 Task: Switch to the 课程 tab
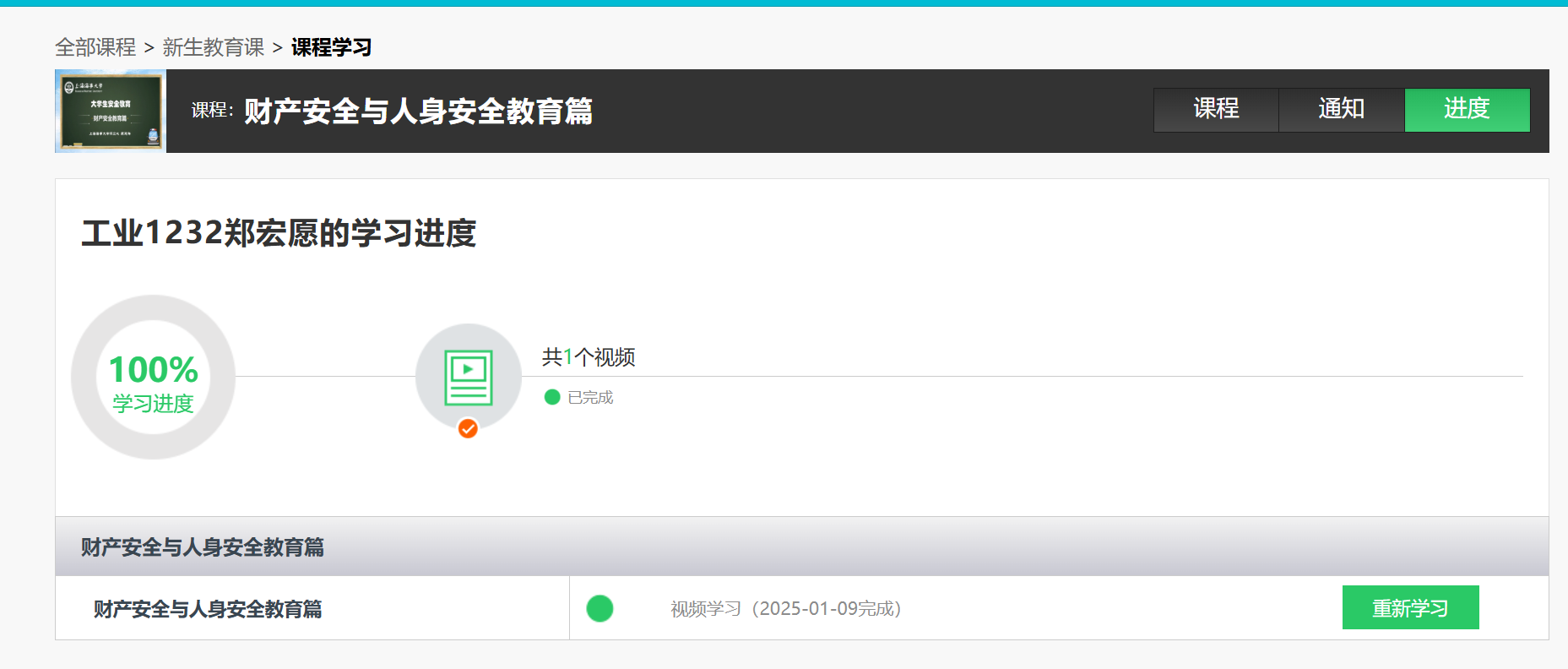click(1216, 110)
